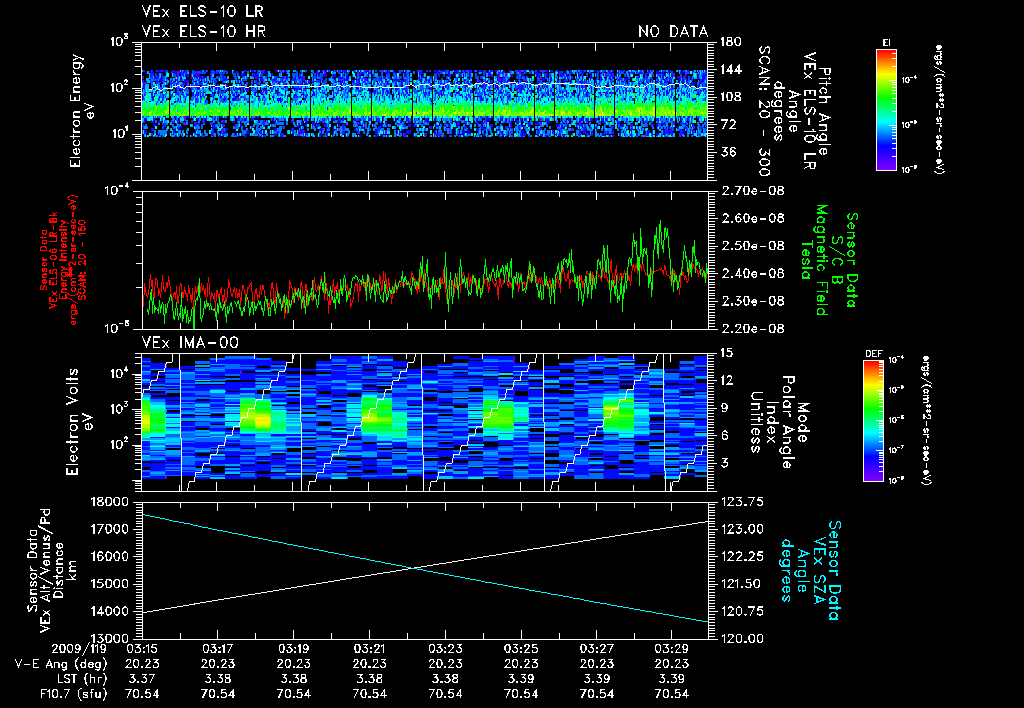
Task: Click the polar angle index tick 9
Action: (x=724, y=408)
